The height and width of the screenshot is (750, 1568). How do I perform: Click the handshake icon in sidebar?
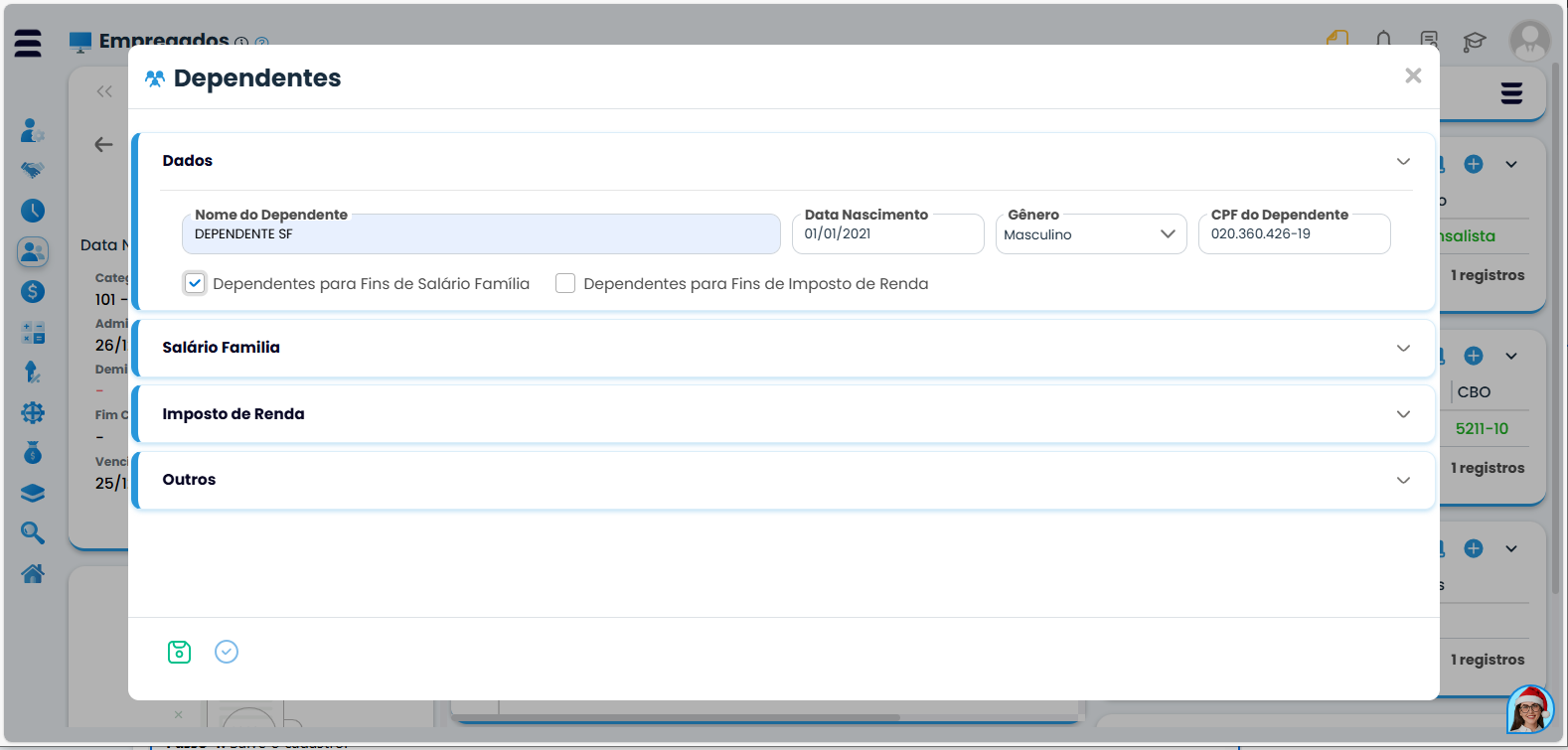(x=33, y=170)
